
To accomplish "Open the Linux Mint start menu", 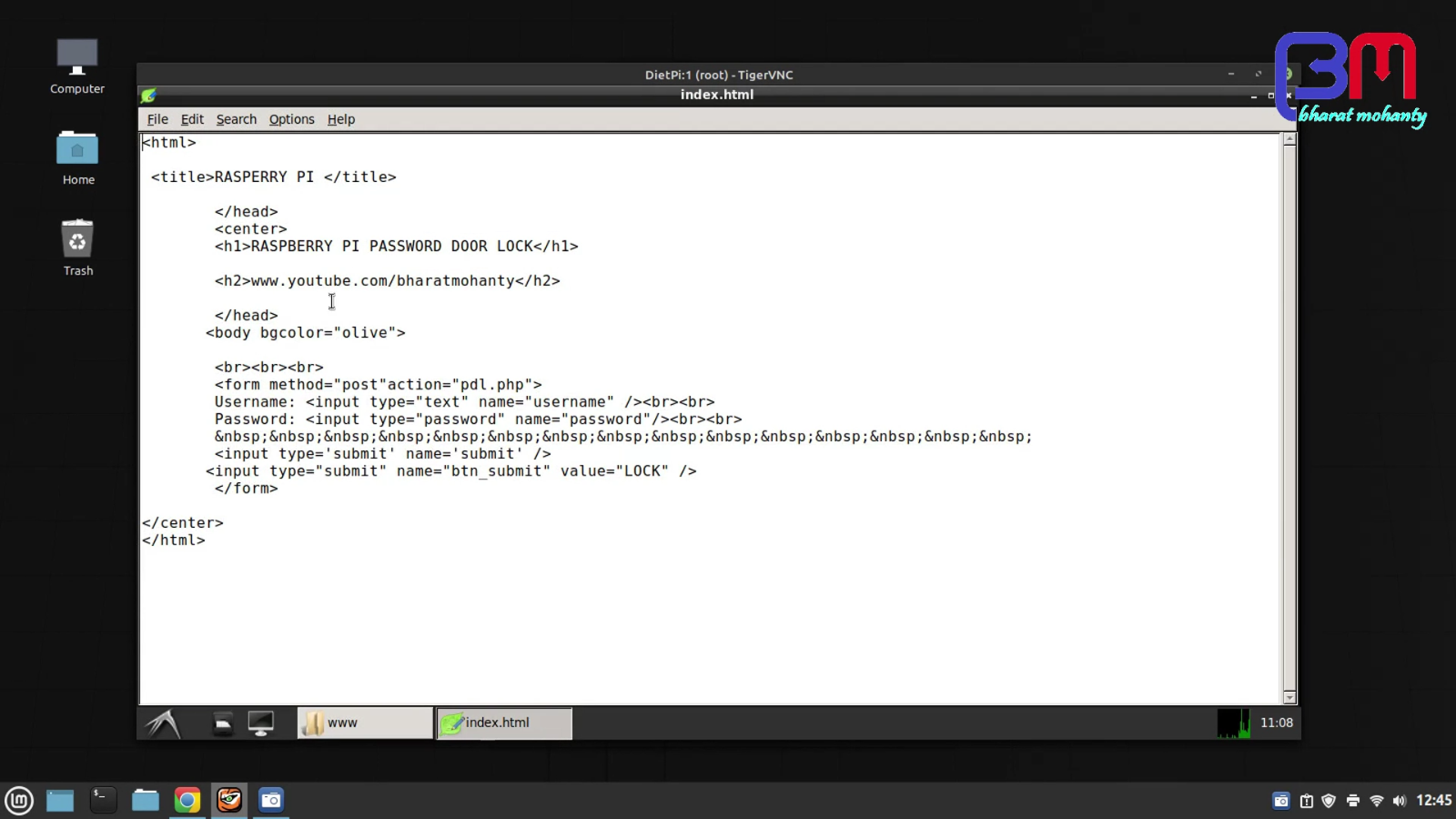I will click(x=19, y=800).
